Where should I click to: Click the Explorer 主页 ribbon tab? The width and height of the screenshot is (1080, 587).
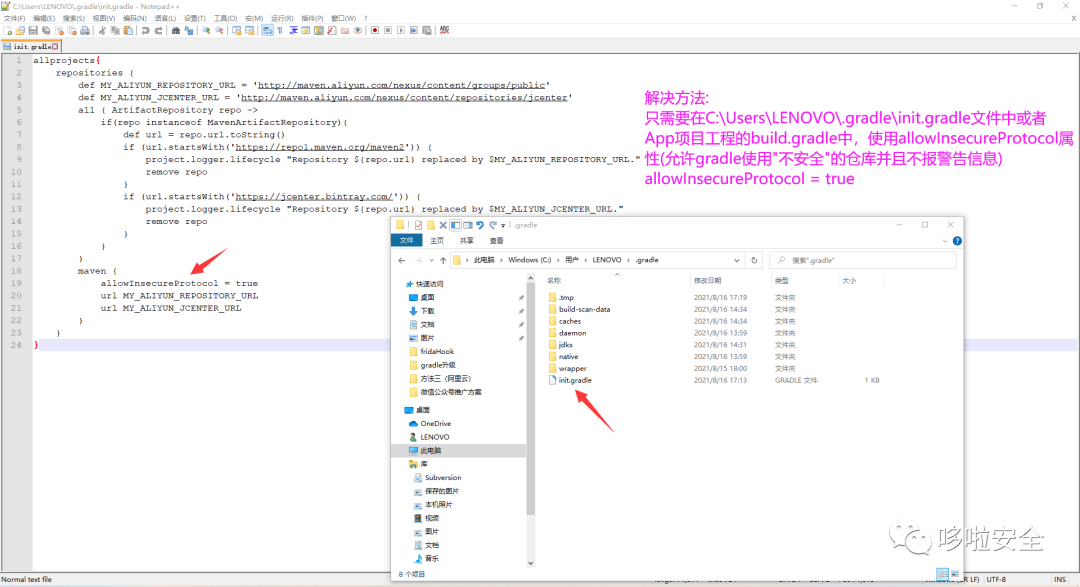click(x=437, y=240)
